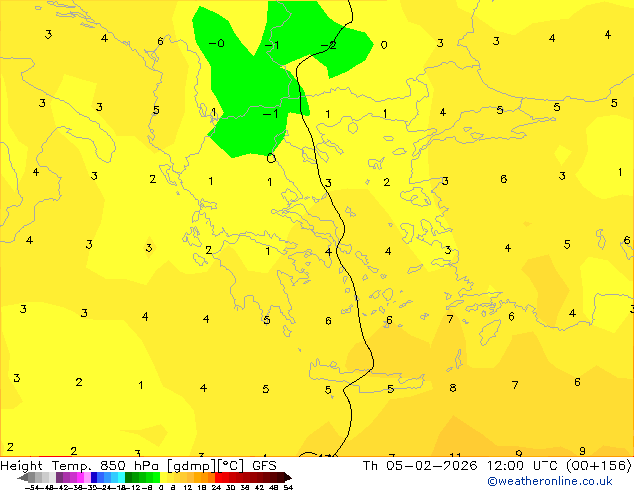Image resolution: width=634 pixels, height=490 pixels.
Task: Click the '[°C]' unit label in the caption
Action: (230, 466)
